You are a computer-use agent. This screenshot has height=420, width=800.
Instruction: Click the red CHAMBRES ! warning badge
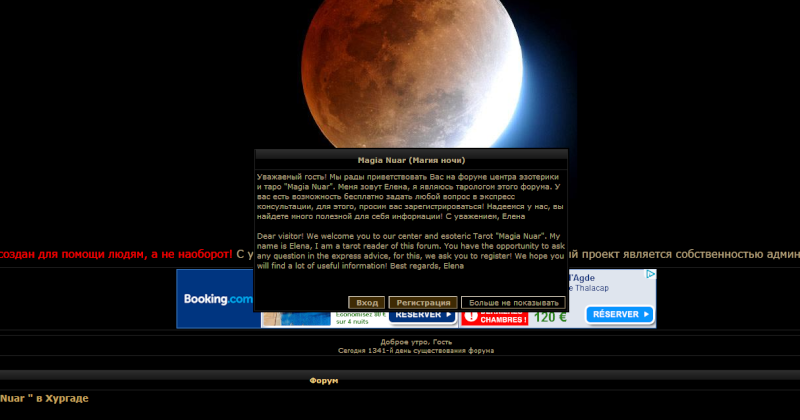(495, 318)
